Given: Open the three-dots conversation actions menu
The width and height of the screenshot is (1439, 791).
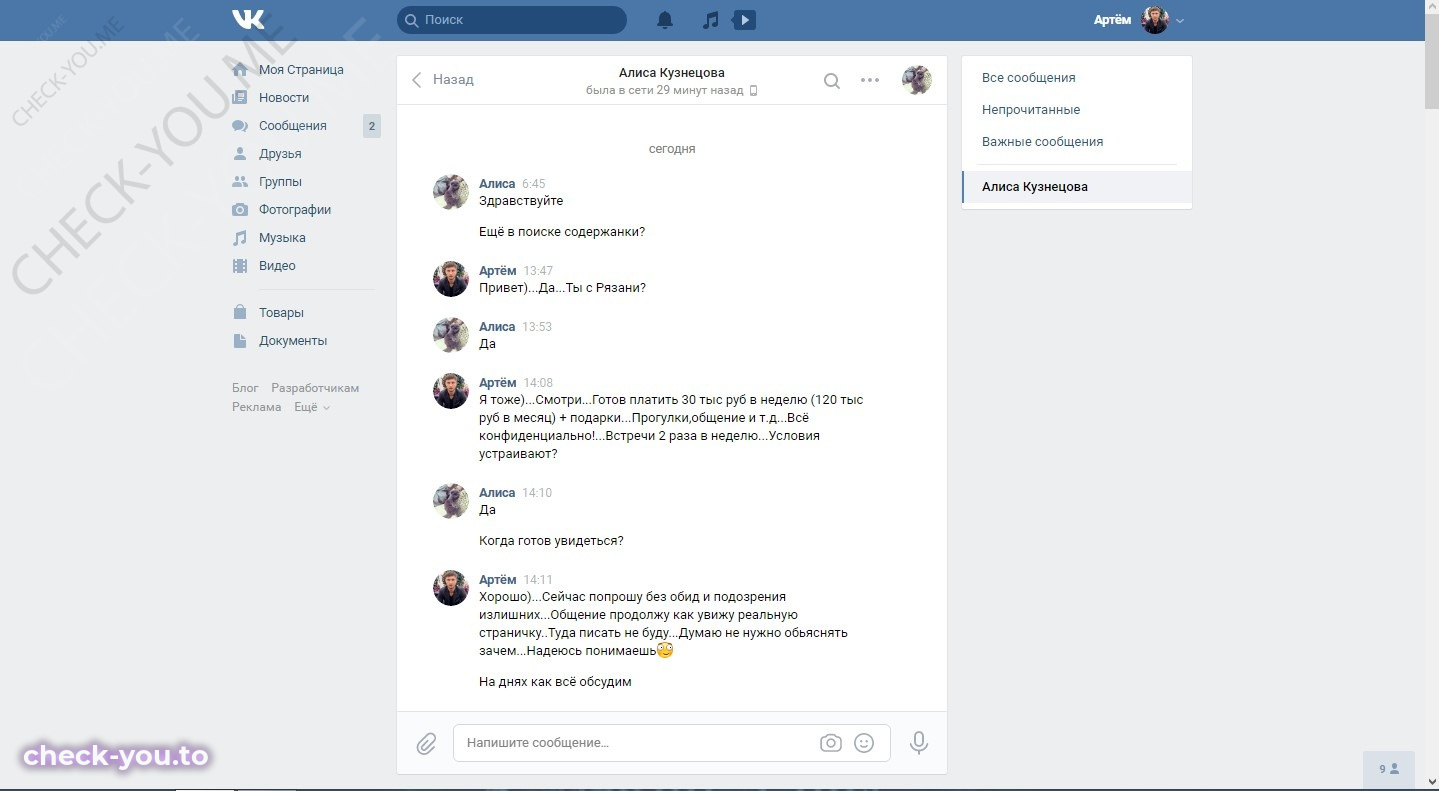Looking at the screenshot, I should (870, 80).
